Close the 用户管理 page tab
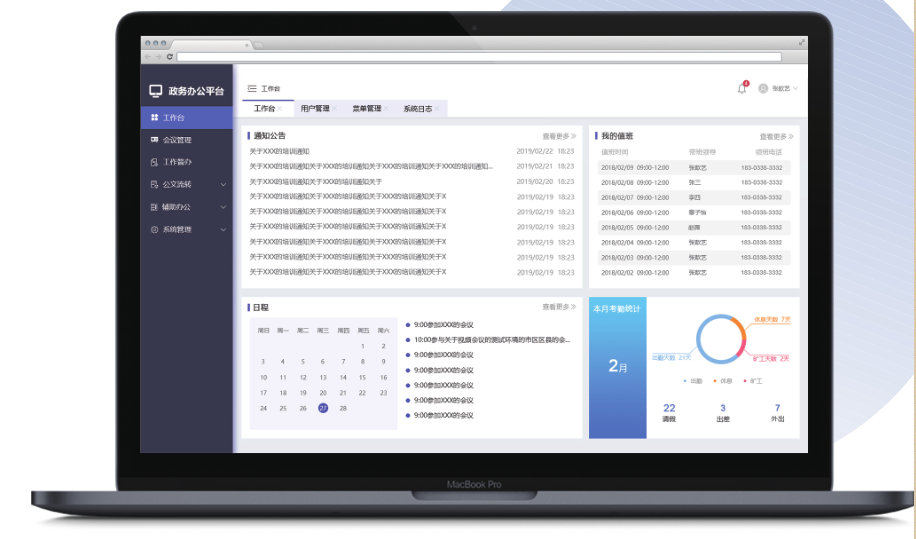Image resolution: width=916 pixels, height=539 pixels. pos(334,109)
